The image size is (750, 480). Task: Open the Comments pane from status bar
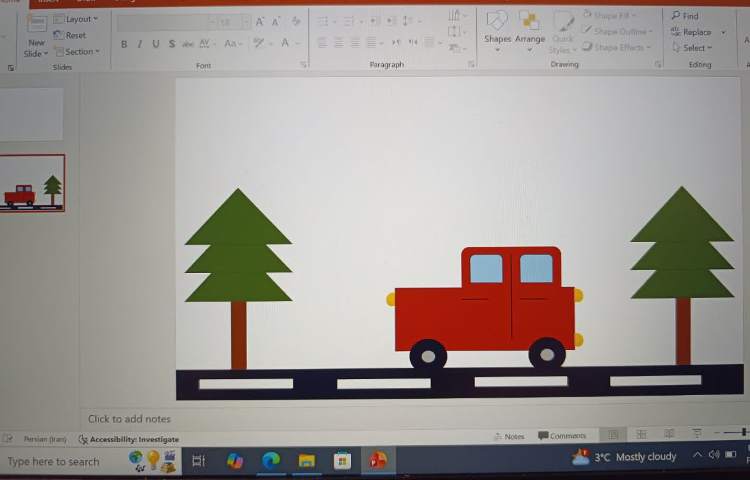tap(562, 436)
